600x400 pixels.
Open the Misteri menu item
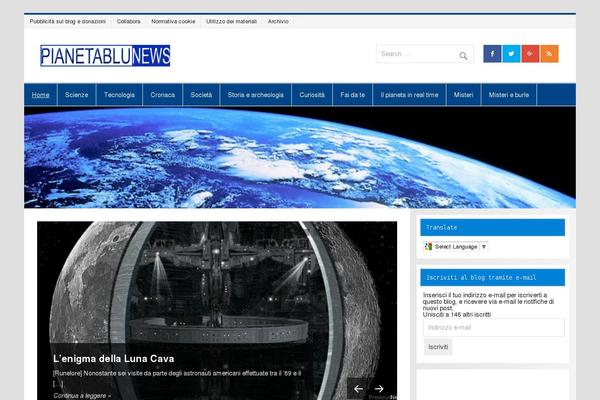463,95
